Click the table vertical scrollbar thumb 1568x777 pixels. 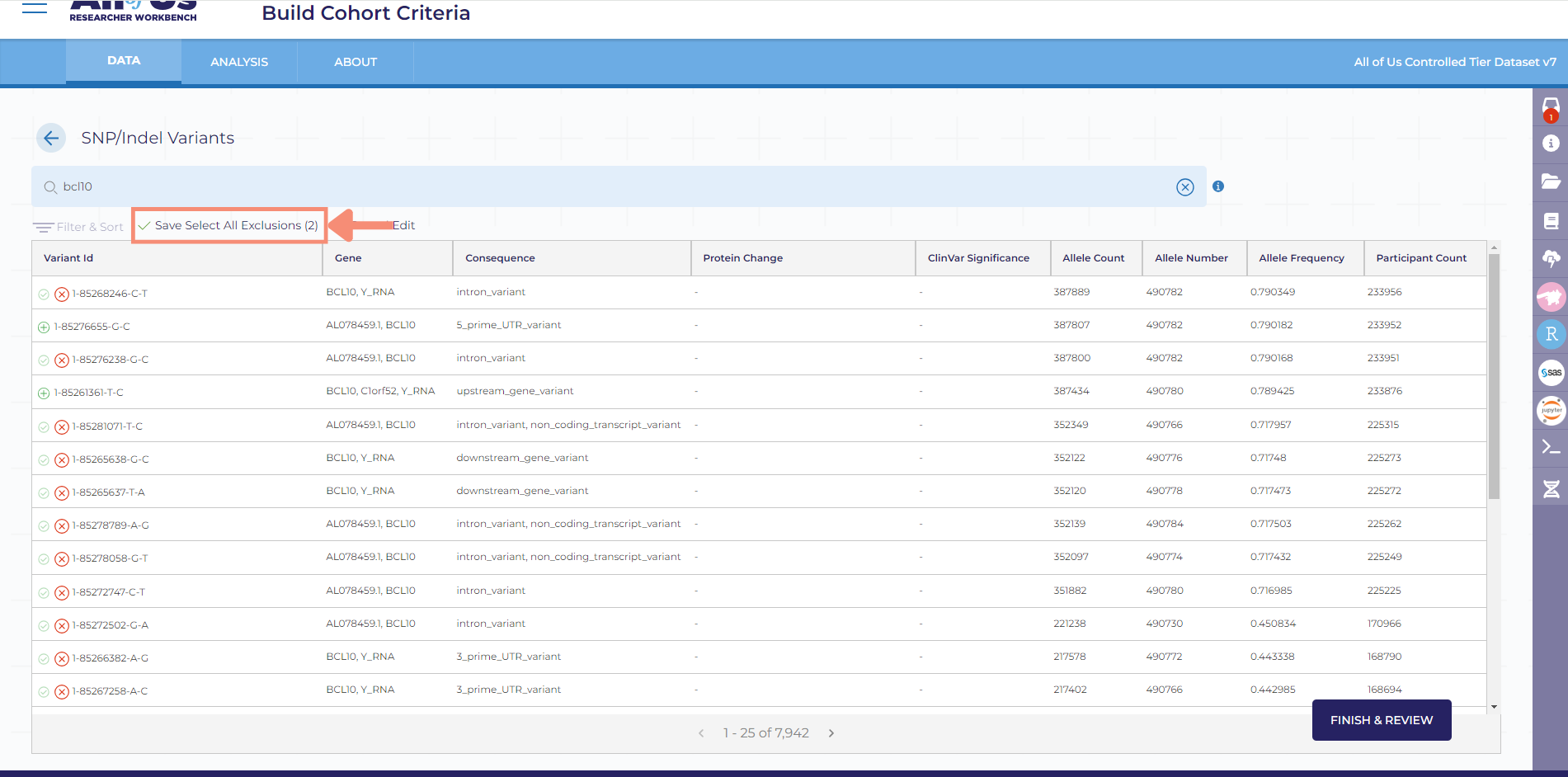coord(1494,376)
